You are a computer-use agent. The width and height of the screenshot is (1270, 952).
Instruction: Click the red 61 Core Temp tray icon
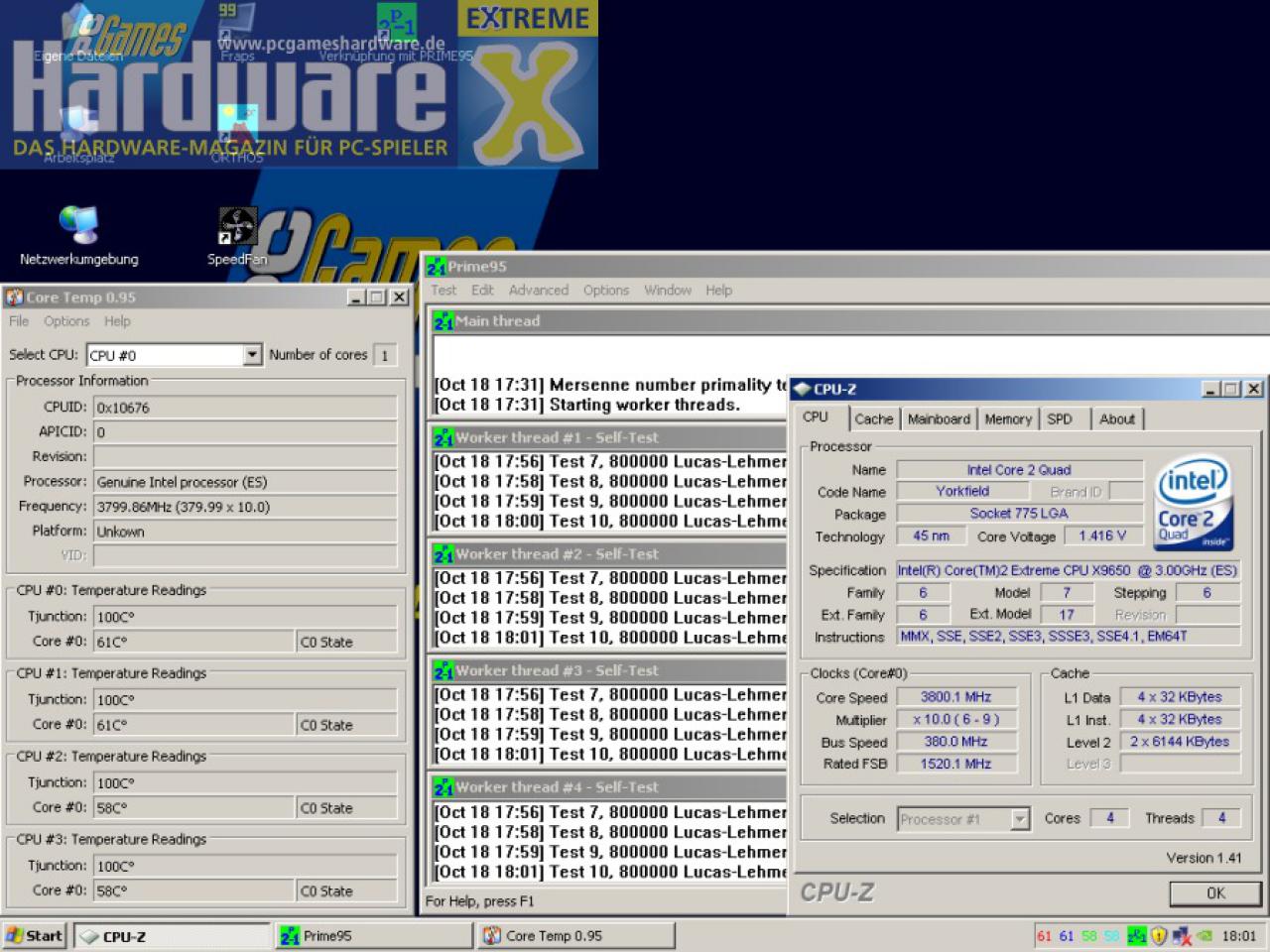click(1044, 935)
